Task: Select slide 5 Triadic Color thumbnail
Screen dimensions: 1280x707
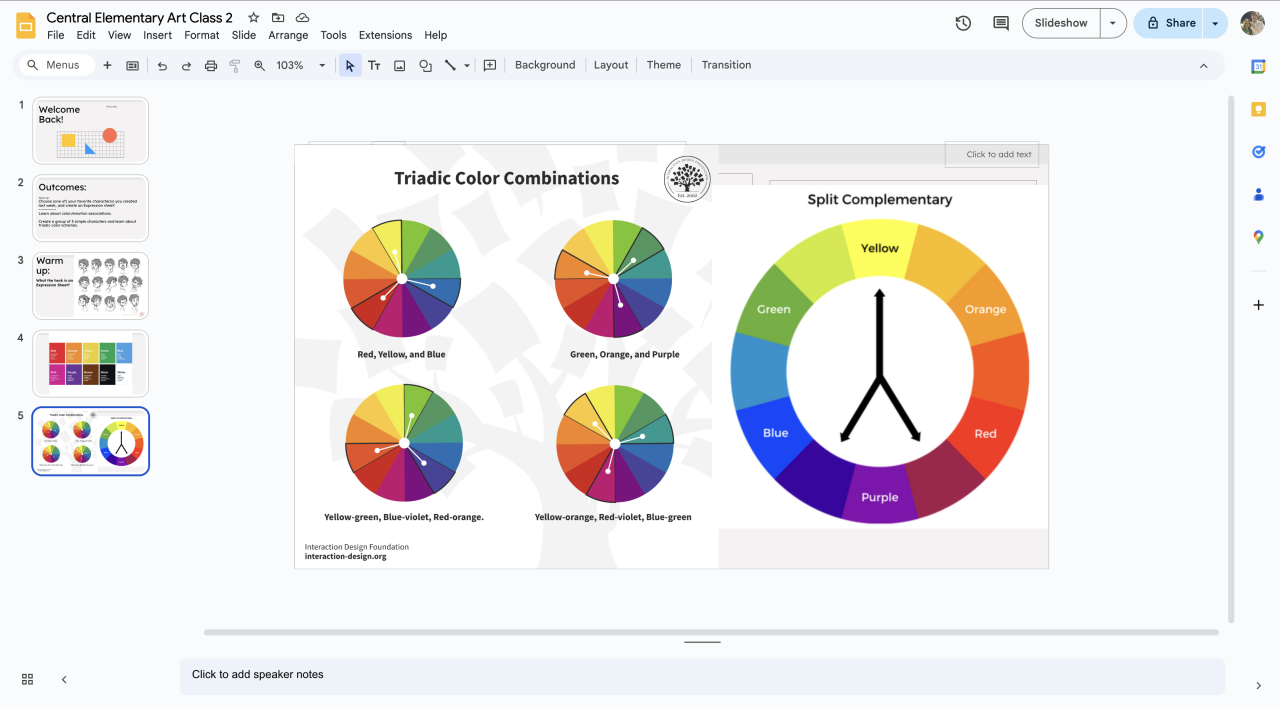Action: coord(90,441)
